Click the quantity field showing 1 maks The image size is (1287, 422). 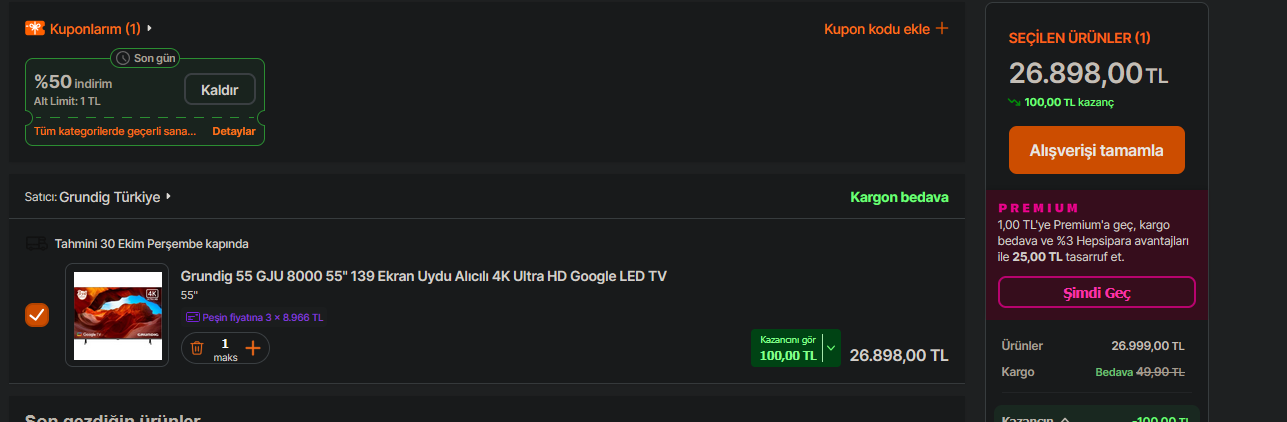point(225,349)
